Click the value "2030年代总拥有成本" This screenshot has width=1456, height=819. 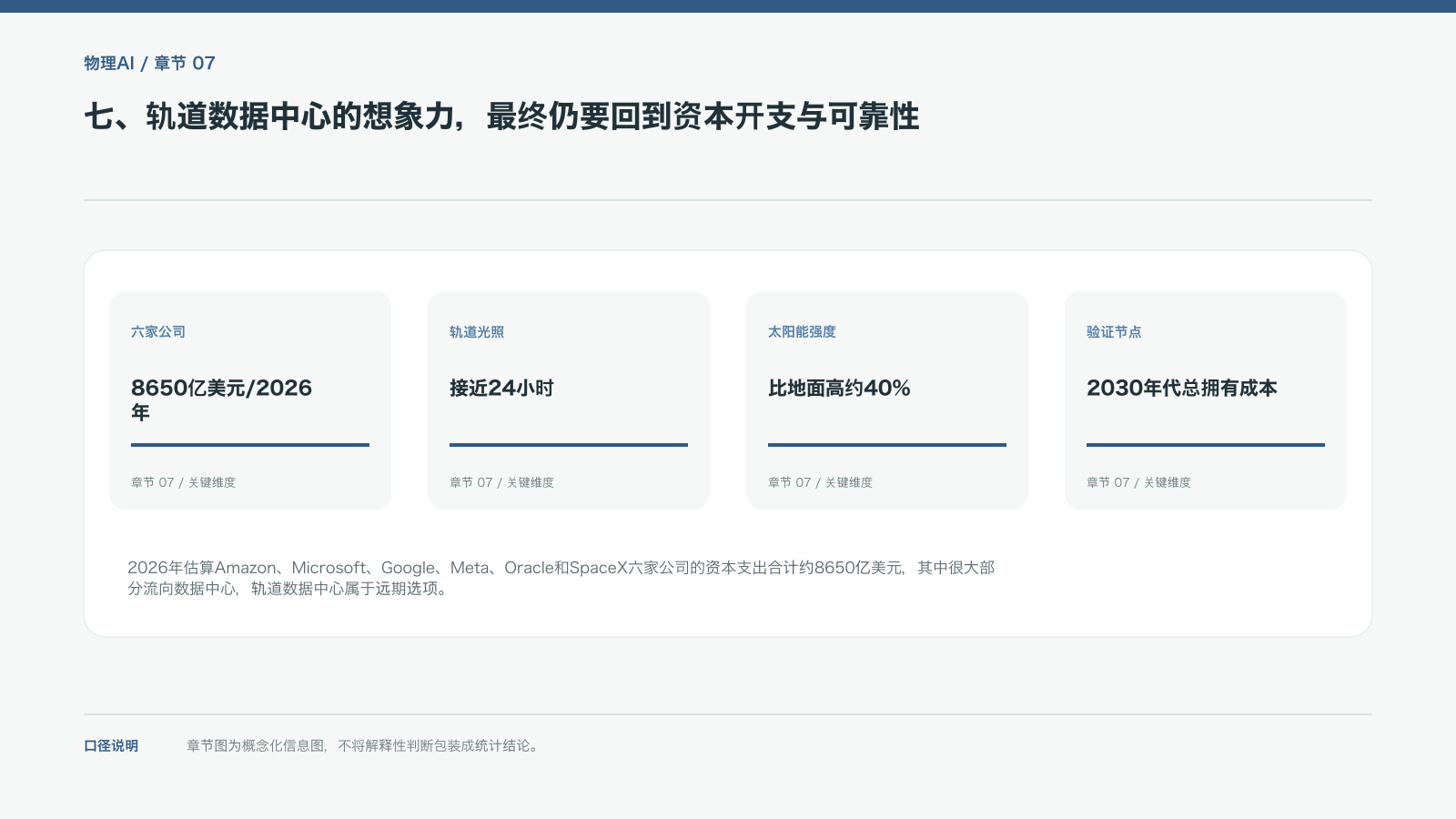click(x=1182, y=388)
